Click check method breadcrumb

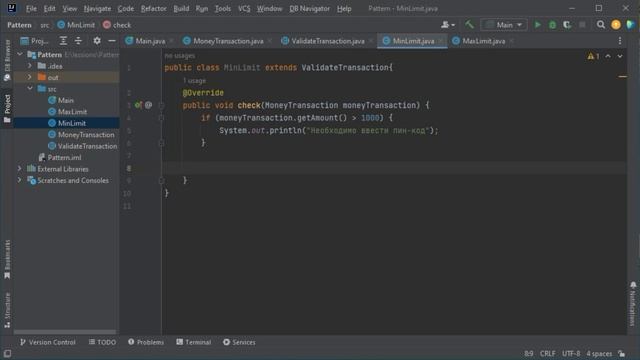click(x=117, y=25)
